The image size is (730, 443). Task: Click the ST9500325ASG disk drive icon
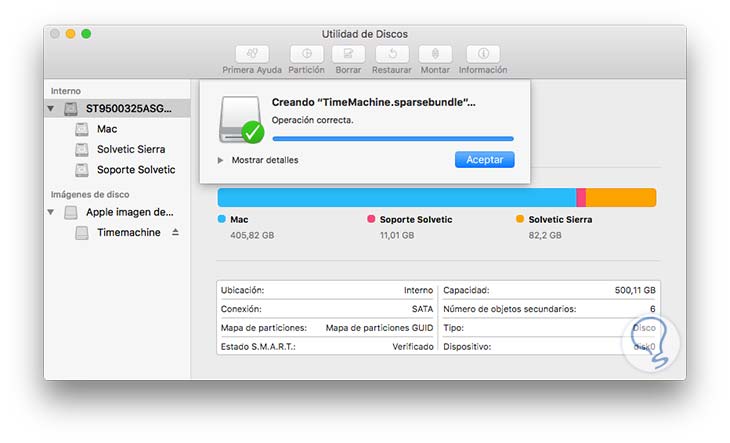tap(71, 108)
